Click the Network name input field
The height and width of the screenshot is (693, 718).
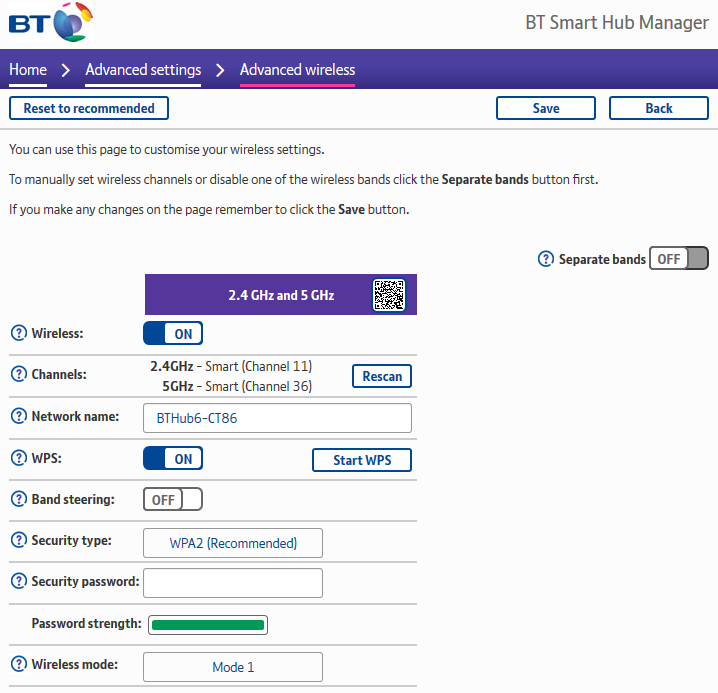277,418
